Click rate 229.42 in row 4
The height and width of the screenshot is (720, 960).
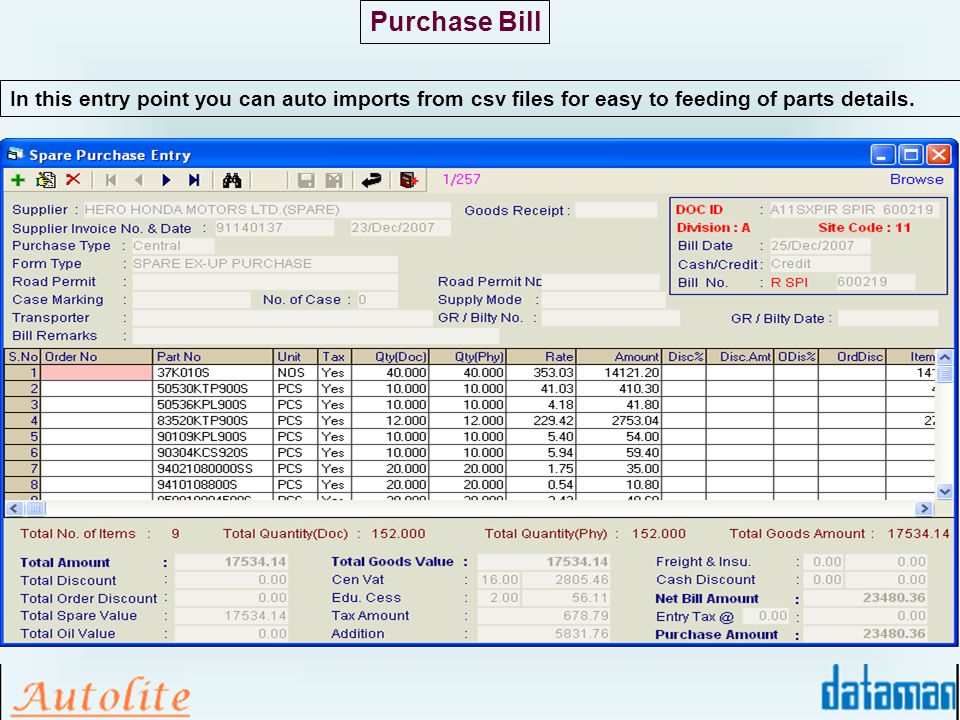click(541, 421)
